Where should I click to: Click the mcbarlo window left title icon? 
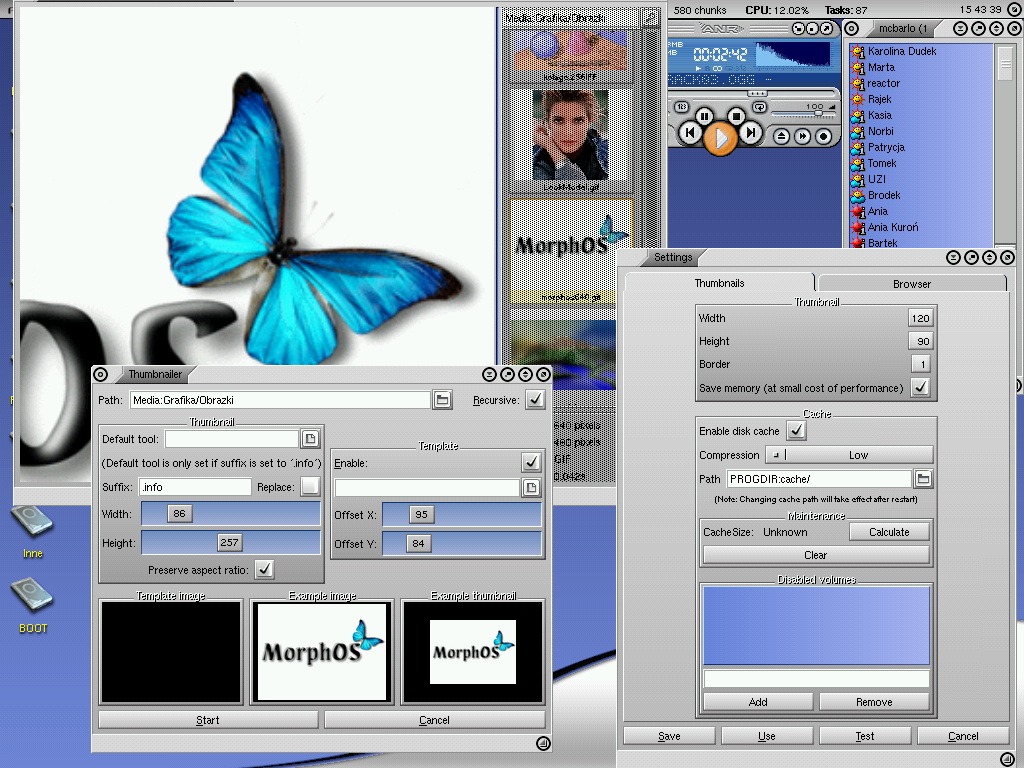pos(852,29)
